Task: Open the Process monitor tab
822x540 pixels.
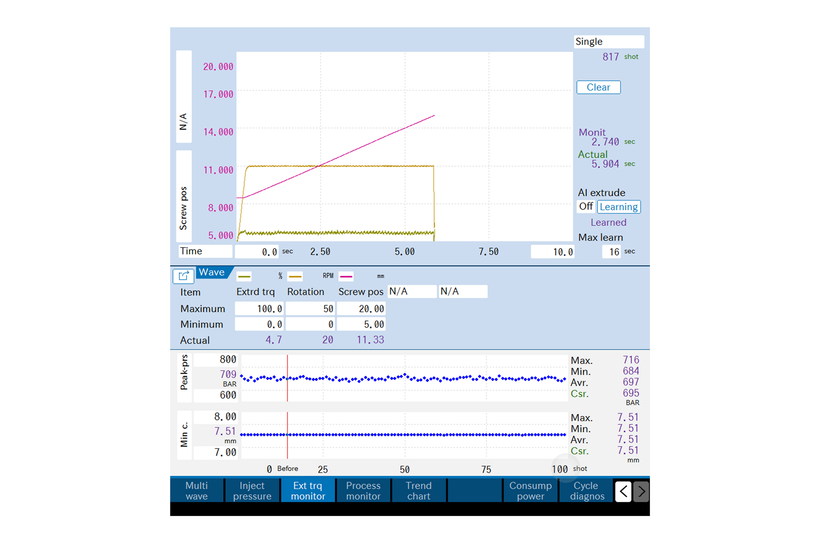Action: 363,491
